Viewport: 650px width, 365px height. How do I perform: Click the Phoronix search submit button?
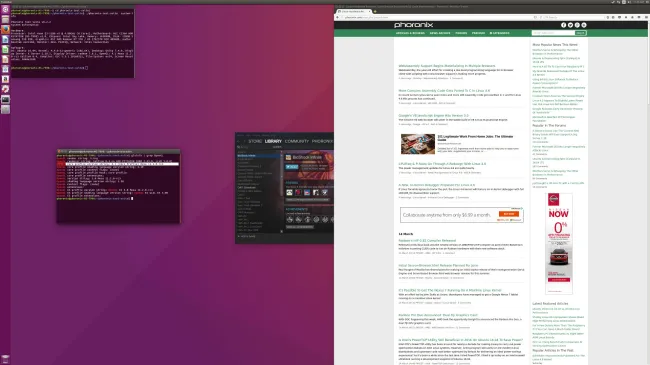[x=580, y=33]
